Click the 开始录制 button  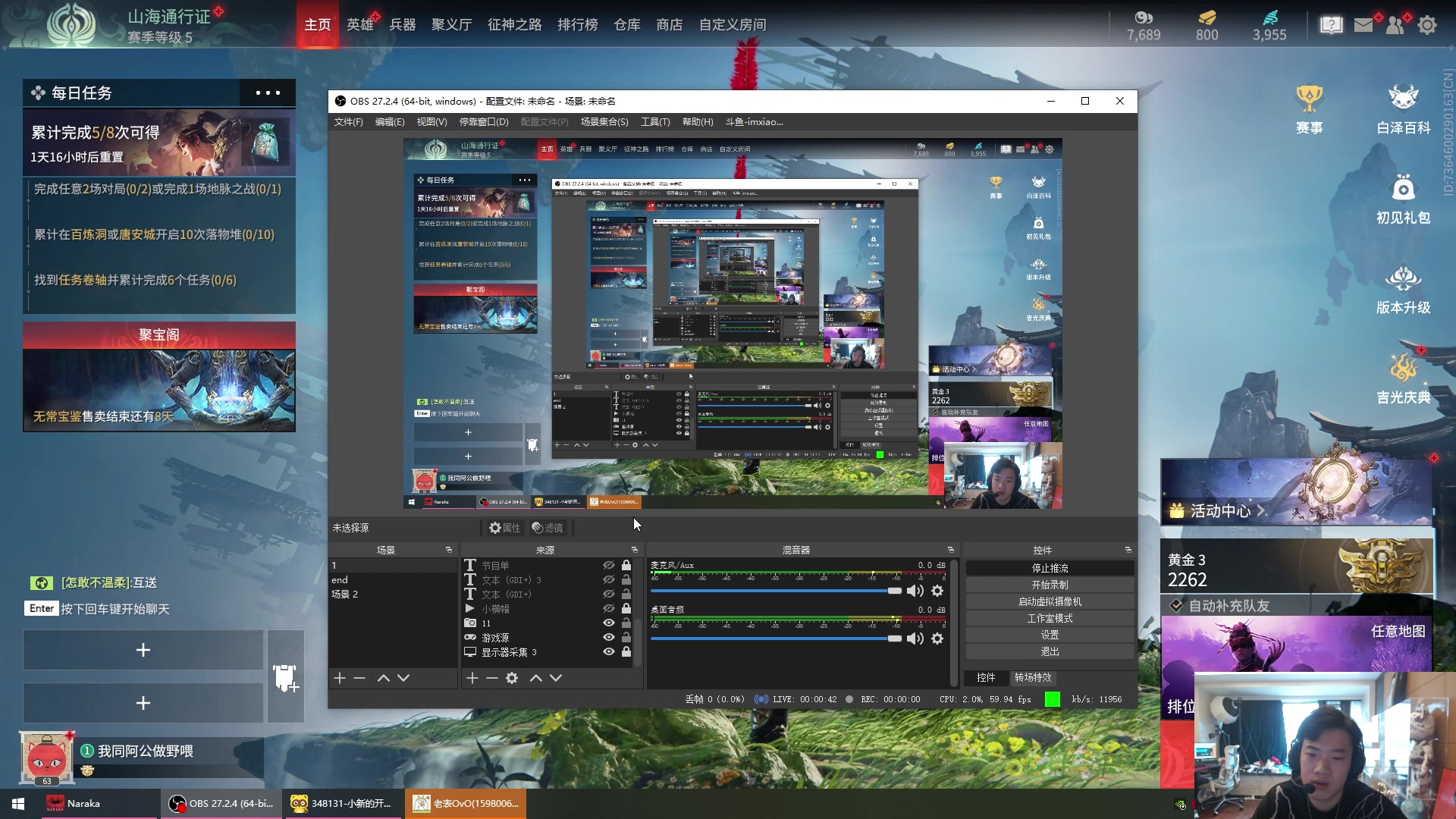pos(1050,585)
